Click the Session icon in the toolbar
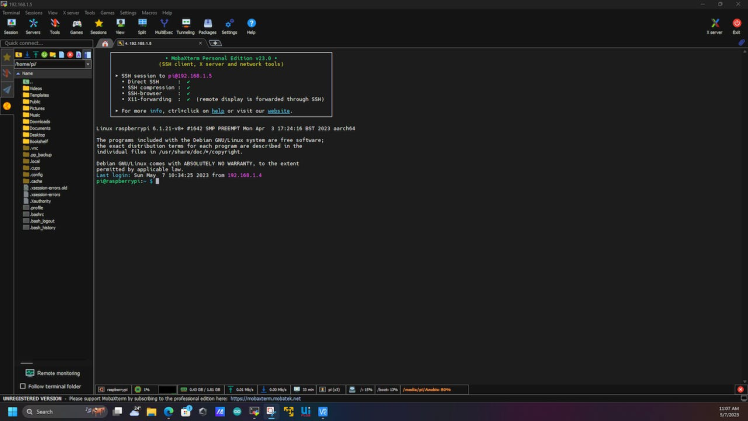748x421 pixels. point(10,25)
